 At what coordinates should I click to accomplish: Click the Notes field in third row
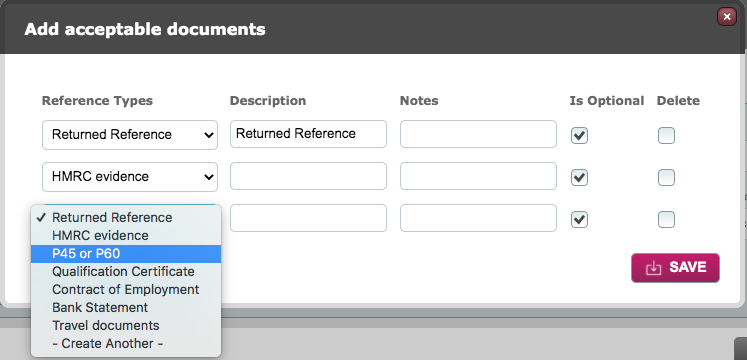(x=478, y=218)
